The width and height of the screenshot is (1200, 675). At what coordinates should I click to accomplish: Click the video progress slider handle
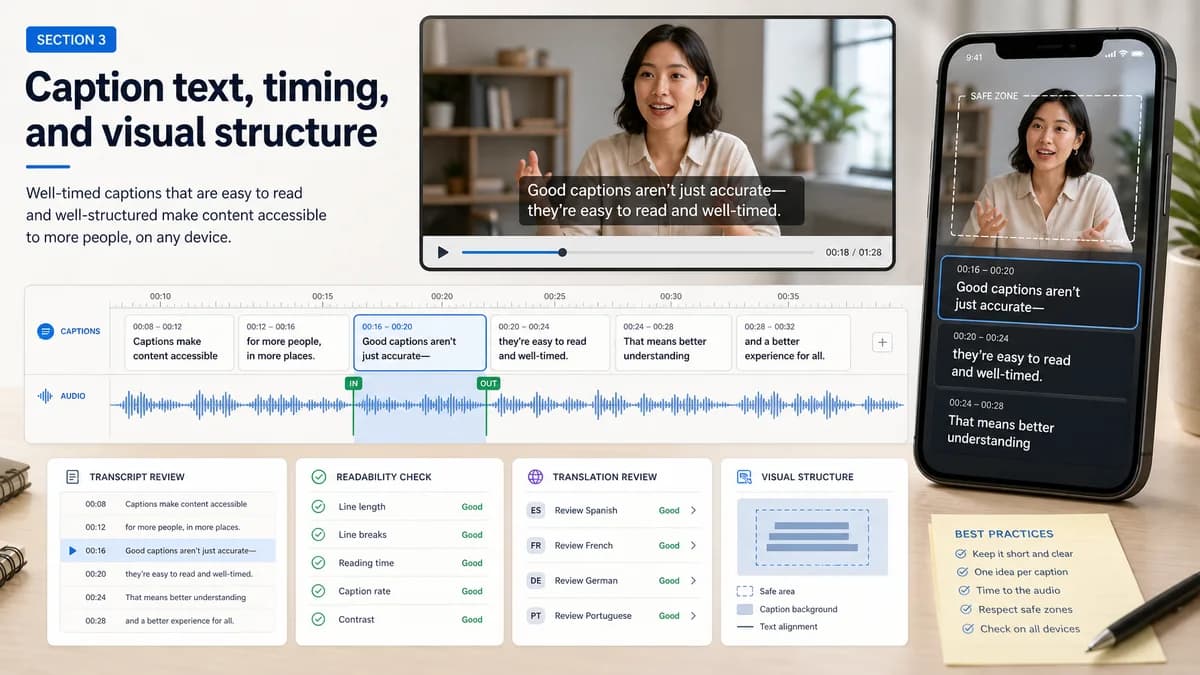coord(562,253)
